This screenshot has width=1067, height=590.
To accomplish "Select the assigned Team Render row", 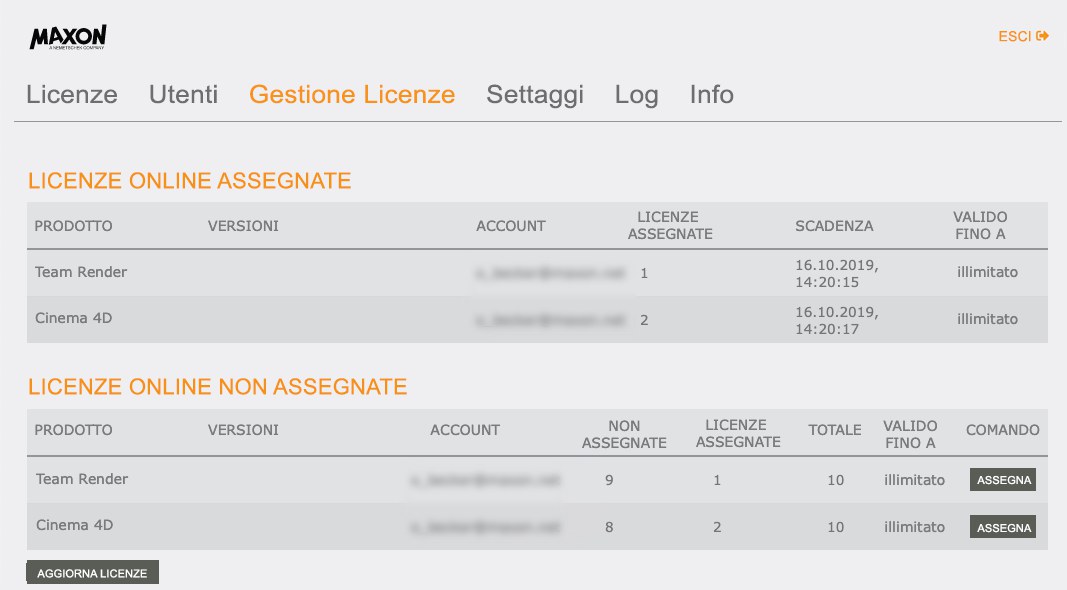I will 537,273.
